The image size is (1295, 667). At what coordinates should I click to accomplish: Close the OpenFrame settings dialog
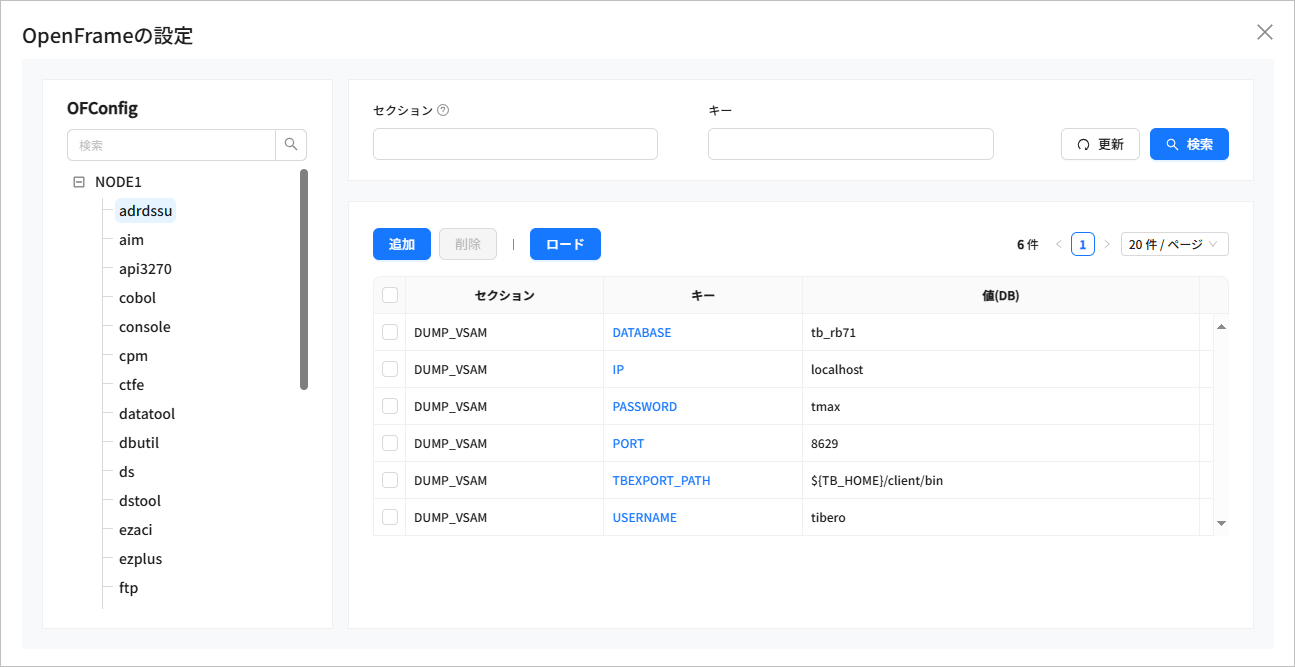[x=1264, y=32]
